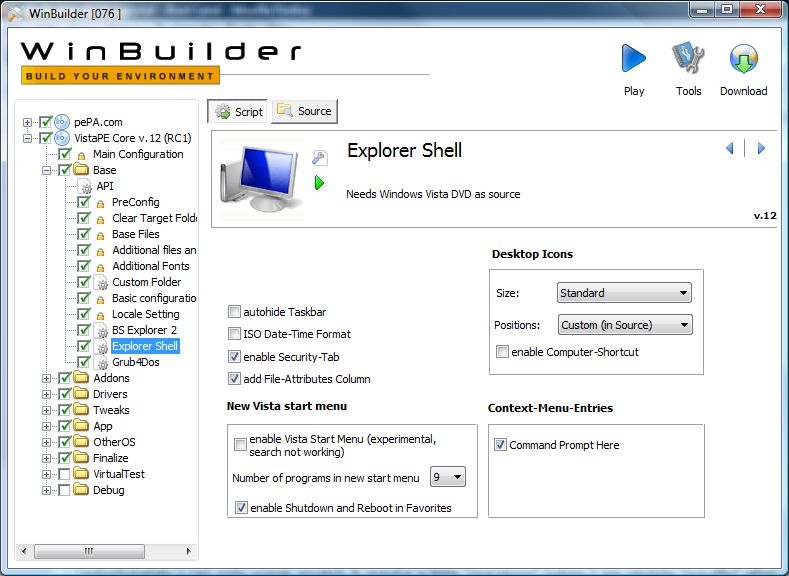The image size is (789, 576).
Task: Enable Vista Start Menu experimental checkbox
Action: tap(241, 445)
